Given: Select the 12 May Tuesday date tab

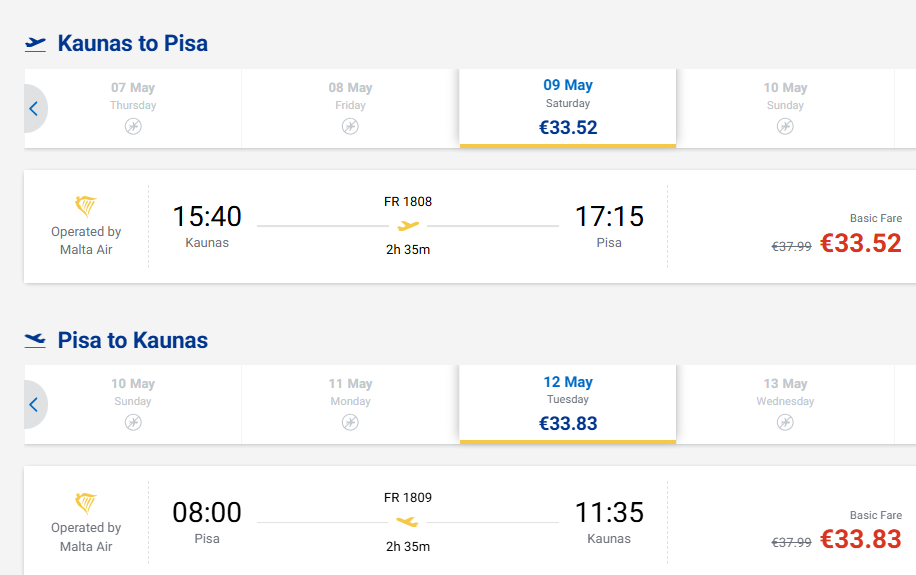Looking at the screenshot, I should tap(567, 403).
